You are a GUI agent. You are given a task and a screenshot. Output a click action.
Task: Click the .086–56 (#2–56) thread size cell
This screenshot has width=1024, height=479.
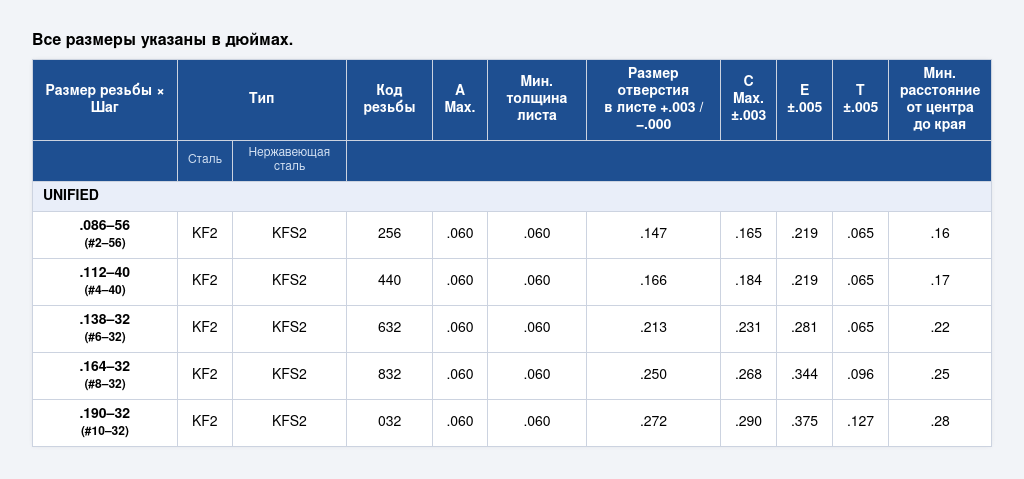[x=104, y=234]
